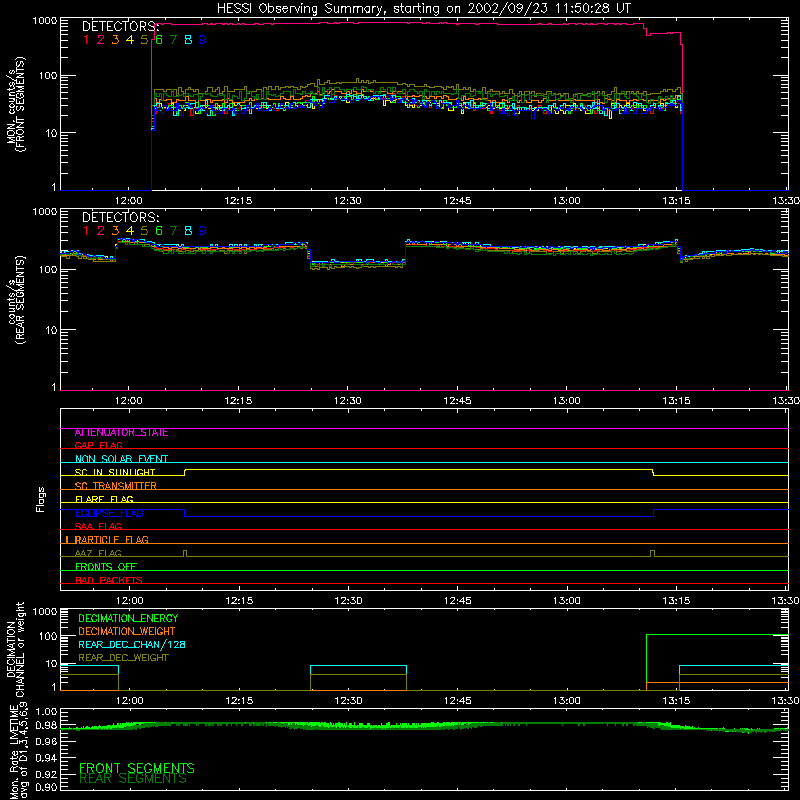This screenshot has height=800, width=800.
Task: Click '12:30' tick below front segments plot
Action: pos(348,201)
